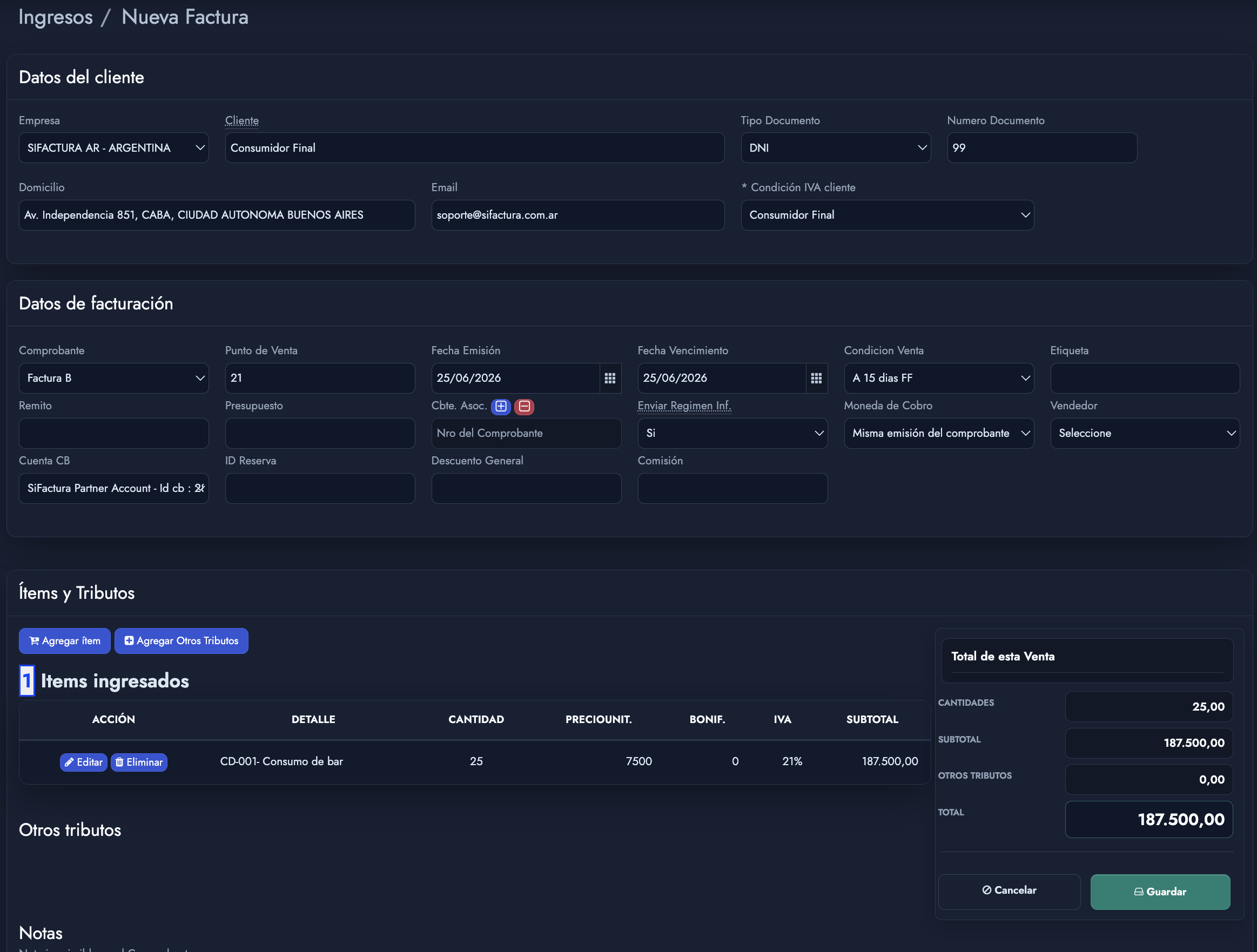The height and width of the screenshot is (952, 1257).
Task: Expand the Enviar Regimen Inf. dropdown
Action: tap(732, 434)
